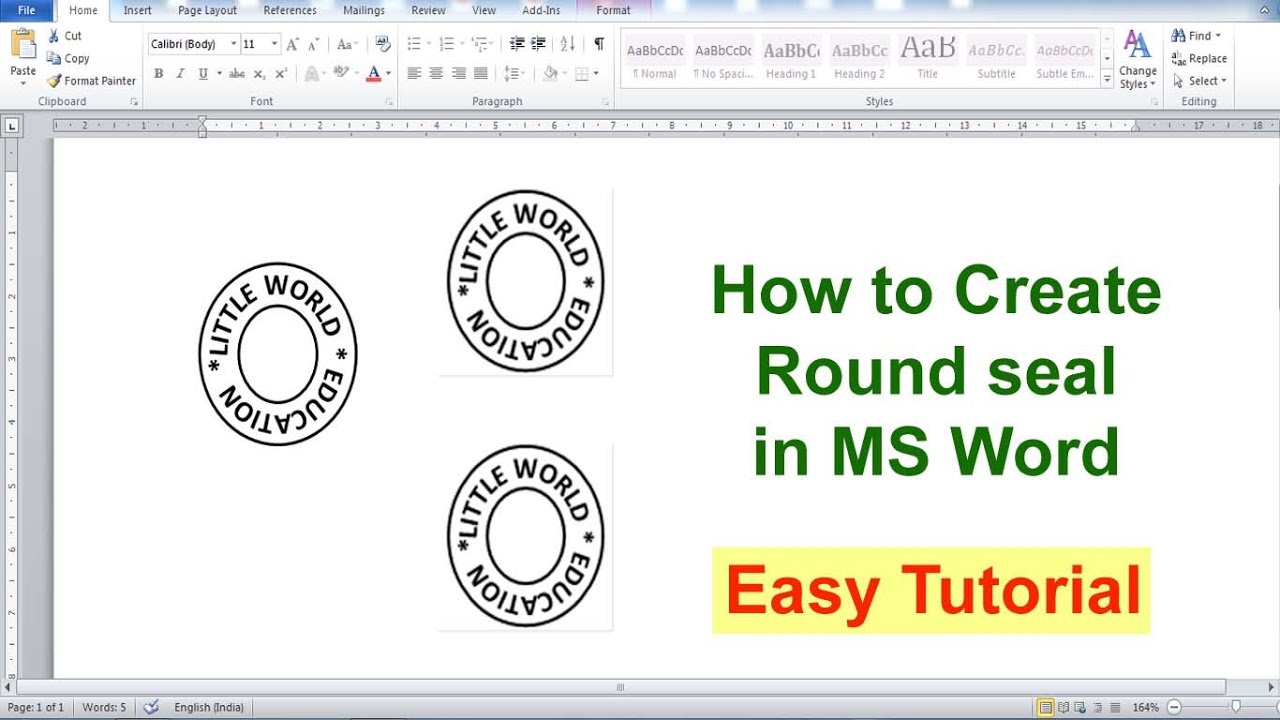Start a bulleted list
The height and width of the screenshot is (720, 1280).
click(414, 44)
